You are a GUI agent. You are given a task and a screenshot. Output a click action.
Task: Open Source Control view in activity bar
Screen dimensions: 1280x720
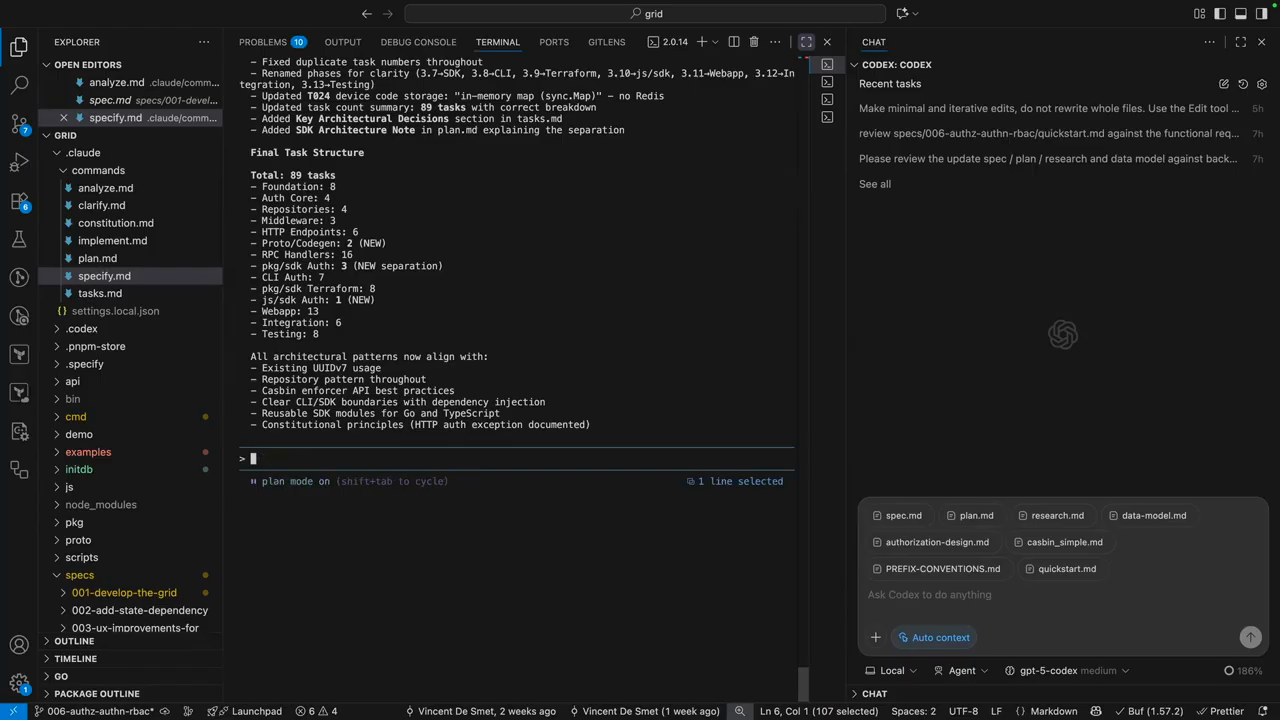(19, 124)
